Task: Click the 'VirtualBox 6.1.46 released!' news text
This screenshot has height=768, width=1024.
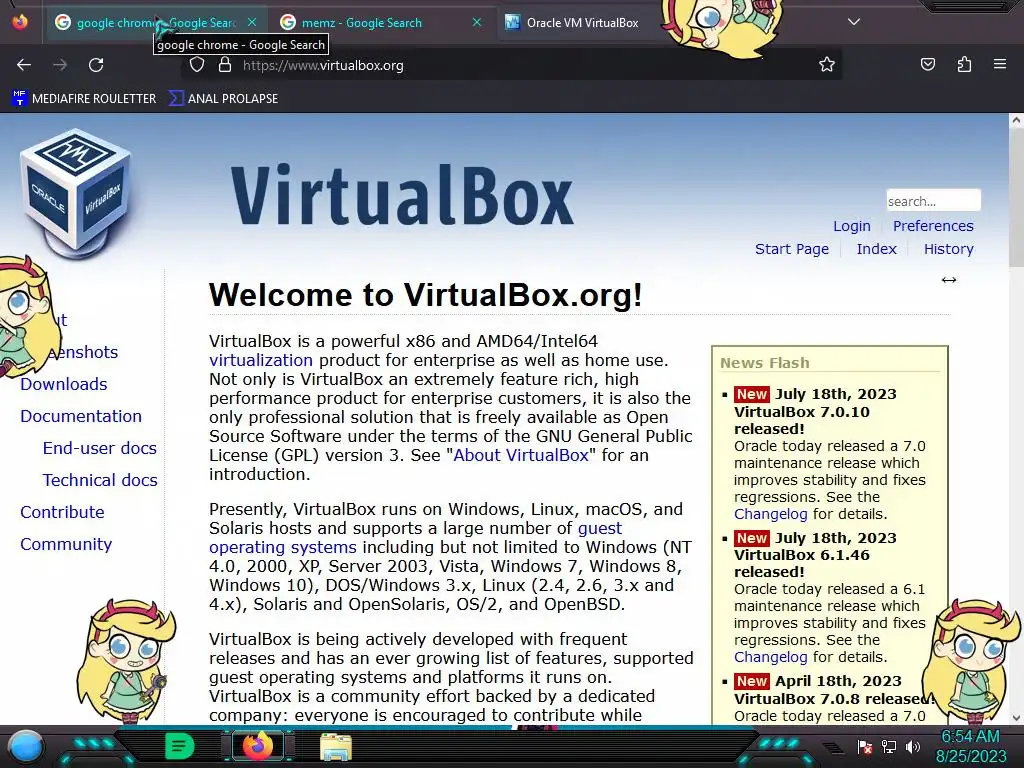Action: (802, 564)
